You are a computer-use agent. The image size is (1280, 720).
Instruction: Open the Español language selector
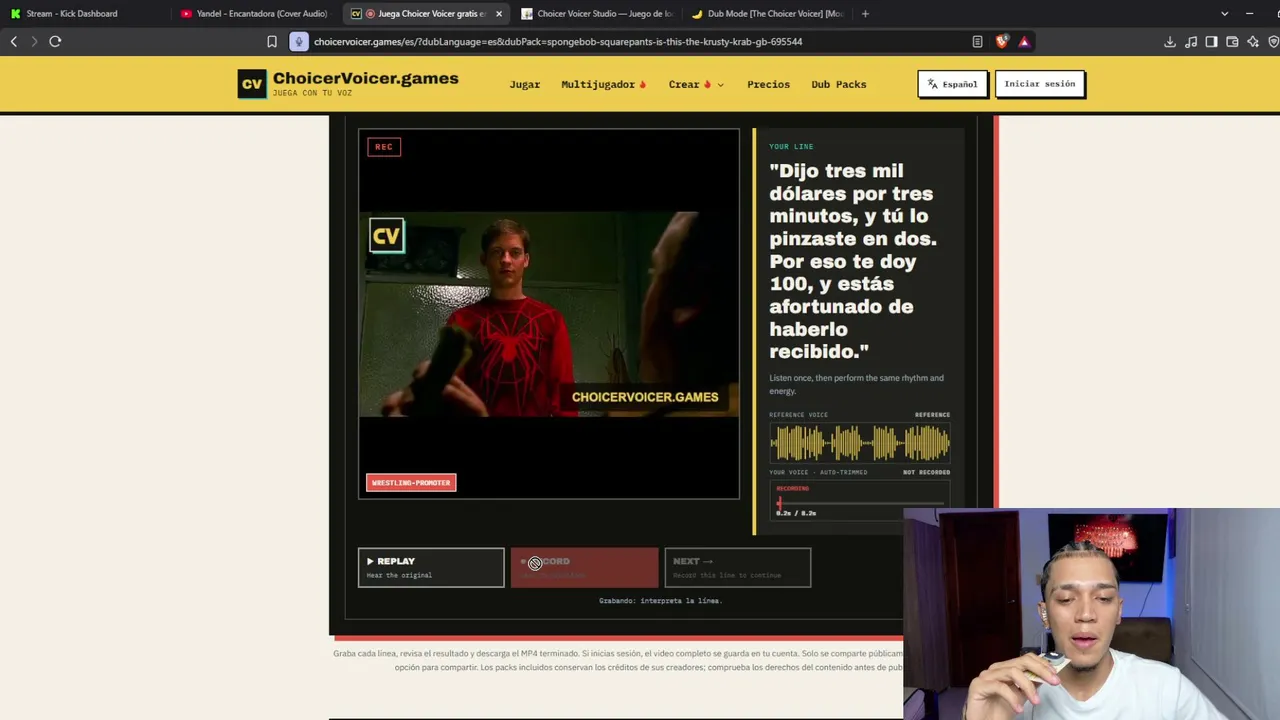click(x=953, y=84)
